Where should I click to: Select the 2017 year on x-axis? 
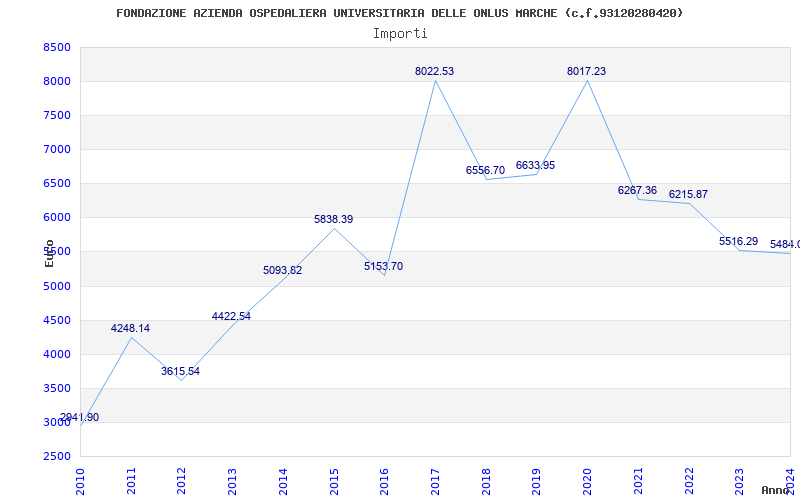(435, 481)
